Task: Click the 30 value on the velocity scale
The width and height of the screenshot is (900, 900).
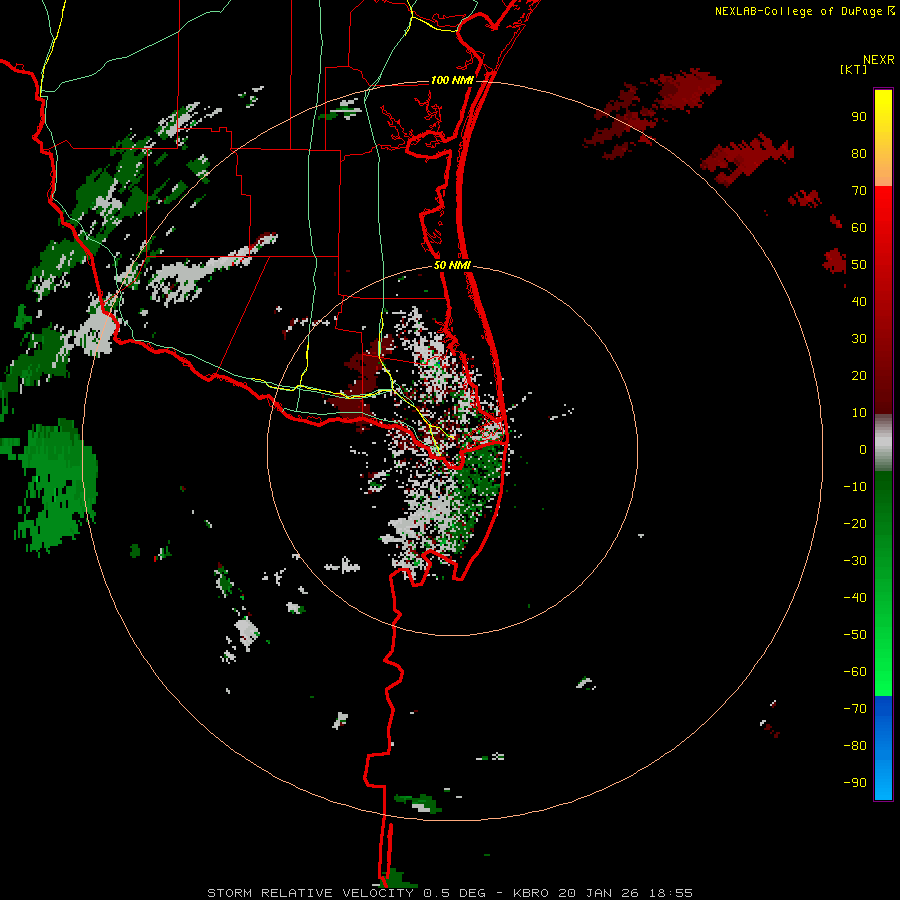Action: point(859,339)
